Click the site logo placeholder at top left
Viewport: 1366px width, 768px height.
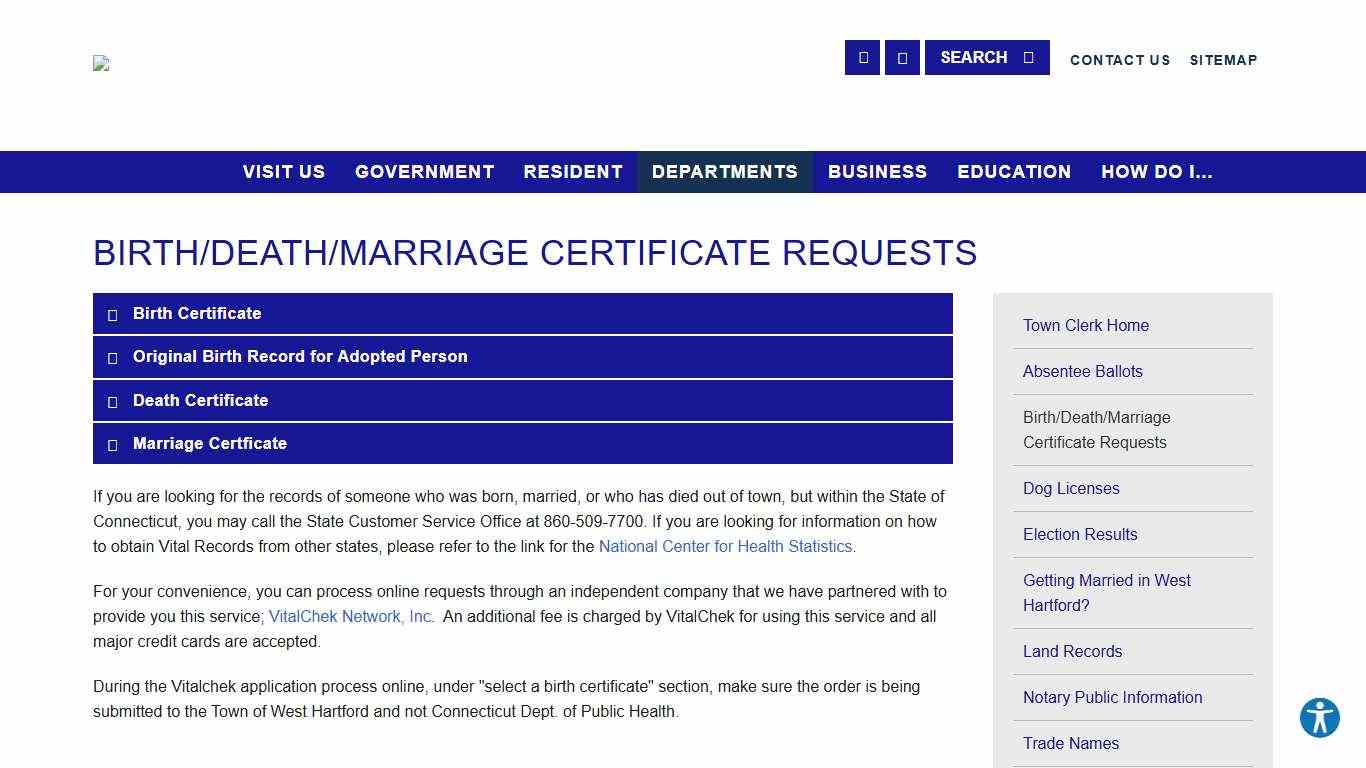click(x=101, y=63)
